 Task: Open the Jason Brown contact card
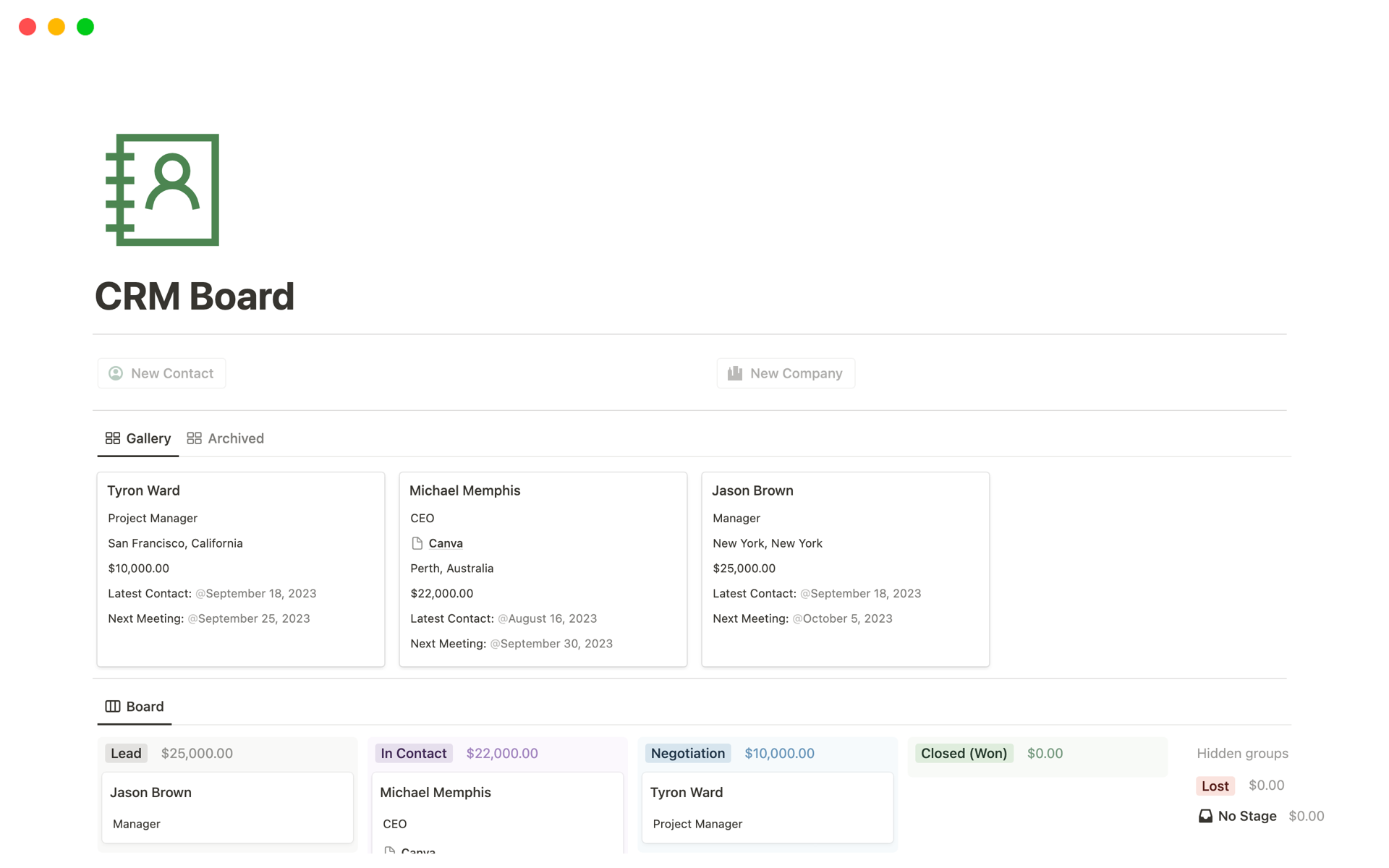[752, 490]
